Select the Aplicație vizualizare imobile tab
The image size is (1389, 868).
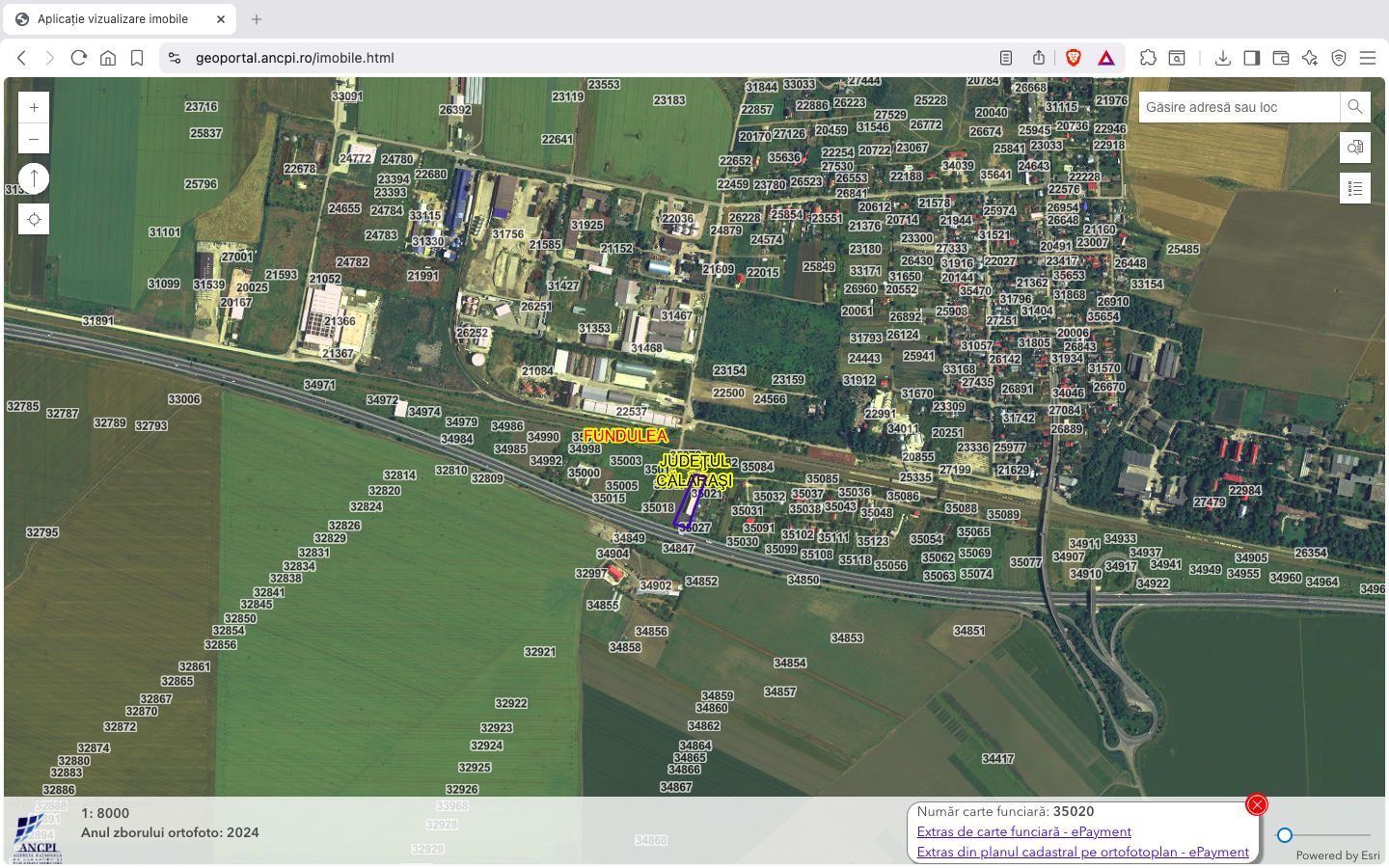coord(113,19)
